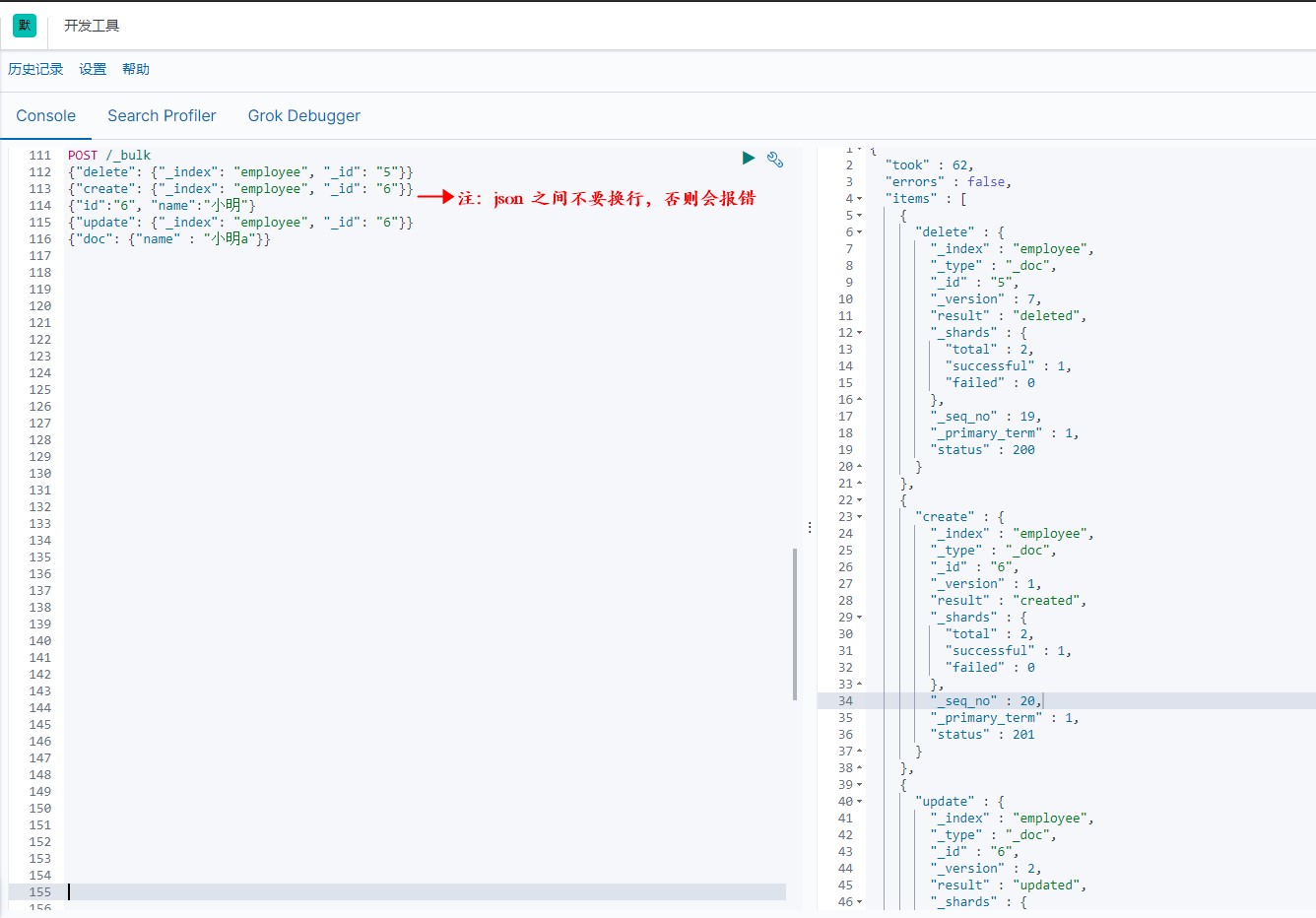The image size is (1316, 918).
Task: Click the POST /_bulk request line
Action: coord(109,156)
